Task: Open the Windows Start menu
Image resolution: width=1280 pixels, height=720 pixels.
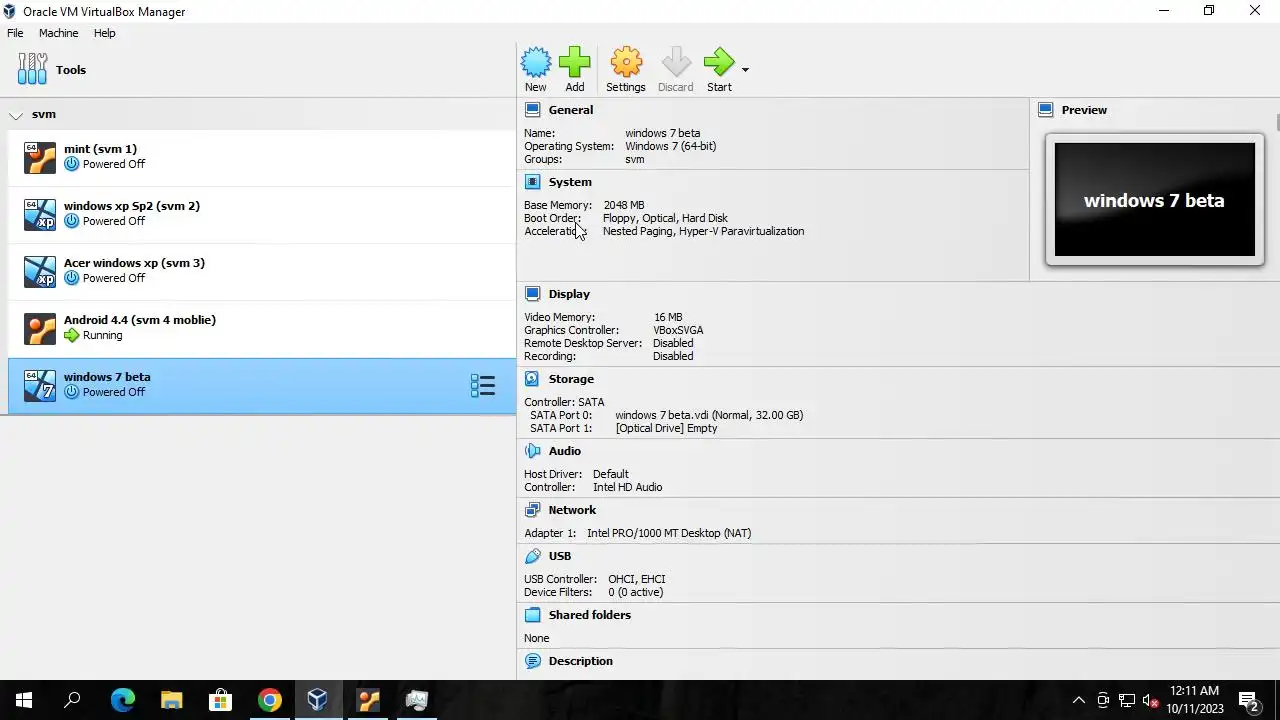Action: [24, 700]
